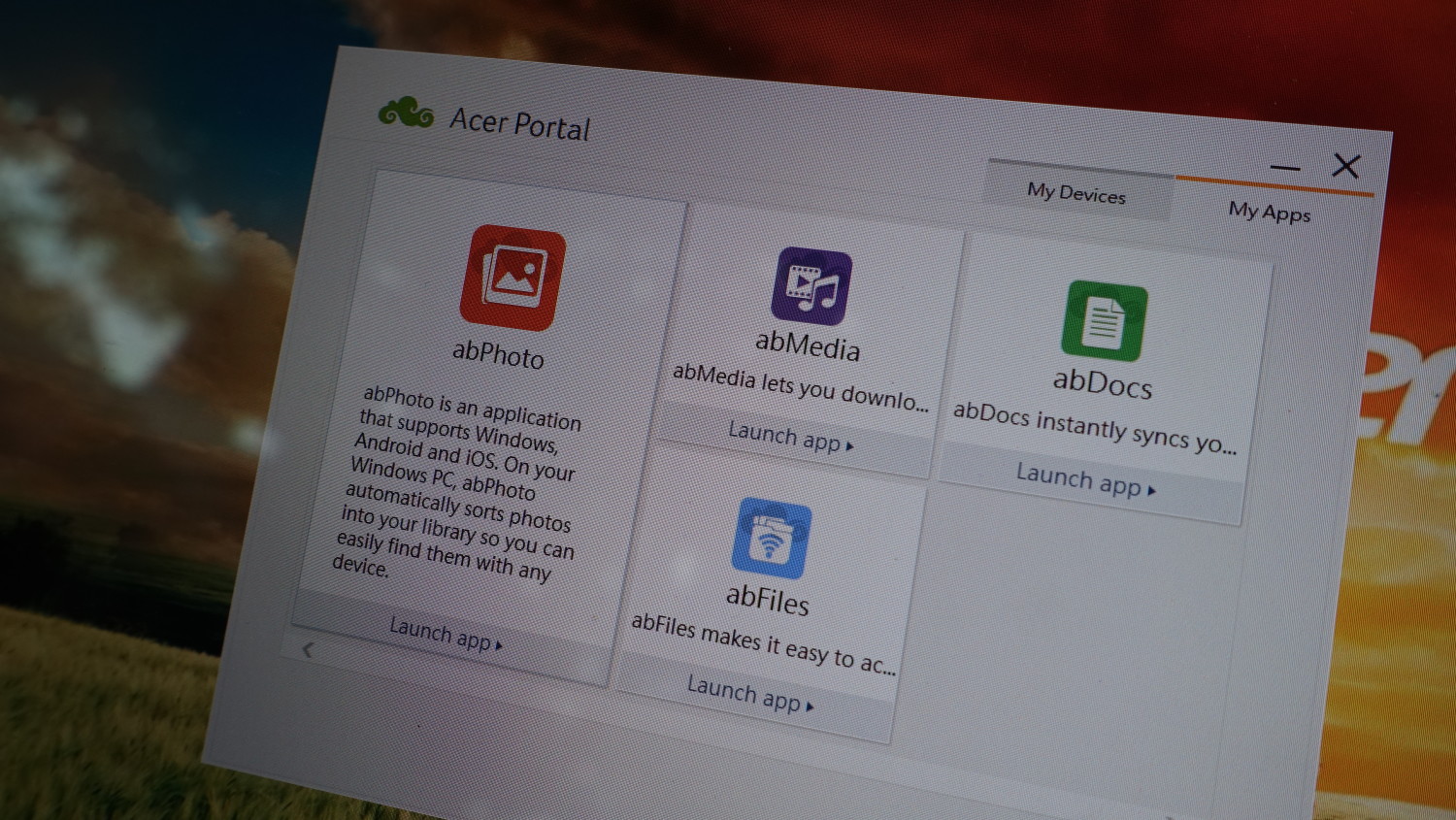This screenshot has height=820, width=1456.
Task: Click the red abPhoto app icon
Action: tap(513, 278)
